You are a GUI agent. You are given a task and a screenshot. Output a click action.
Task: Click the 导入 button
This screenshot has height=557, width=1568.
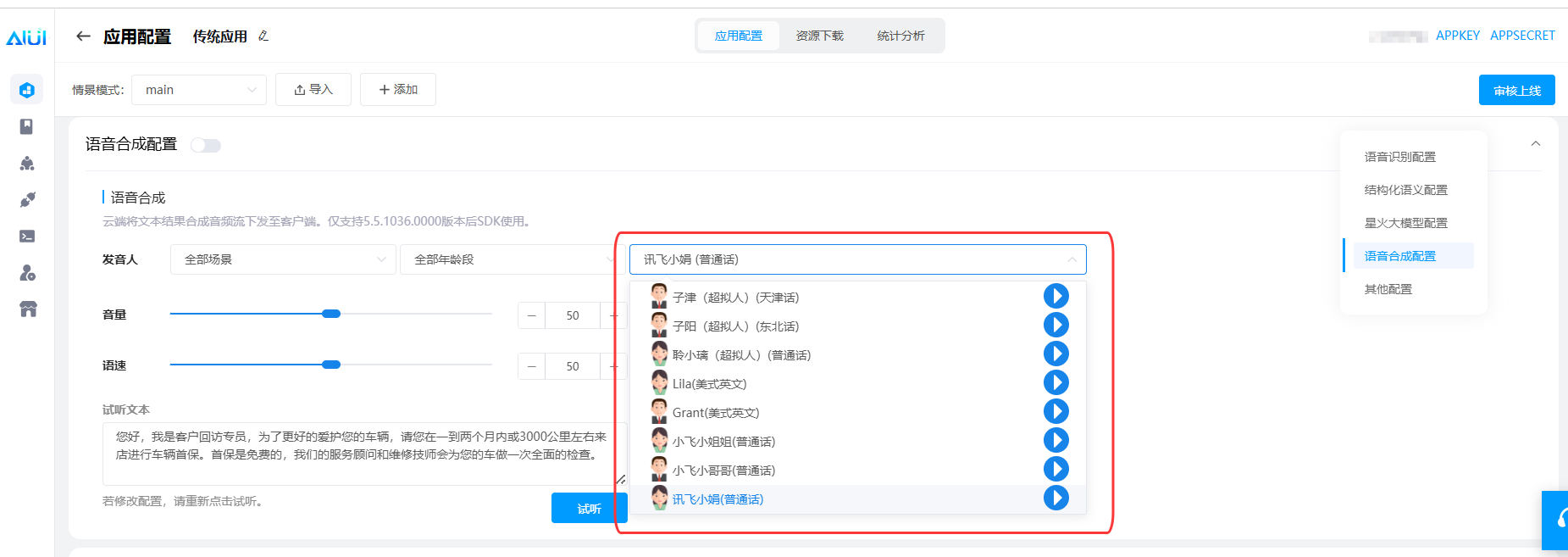point(313,90)
